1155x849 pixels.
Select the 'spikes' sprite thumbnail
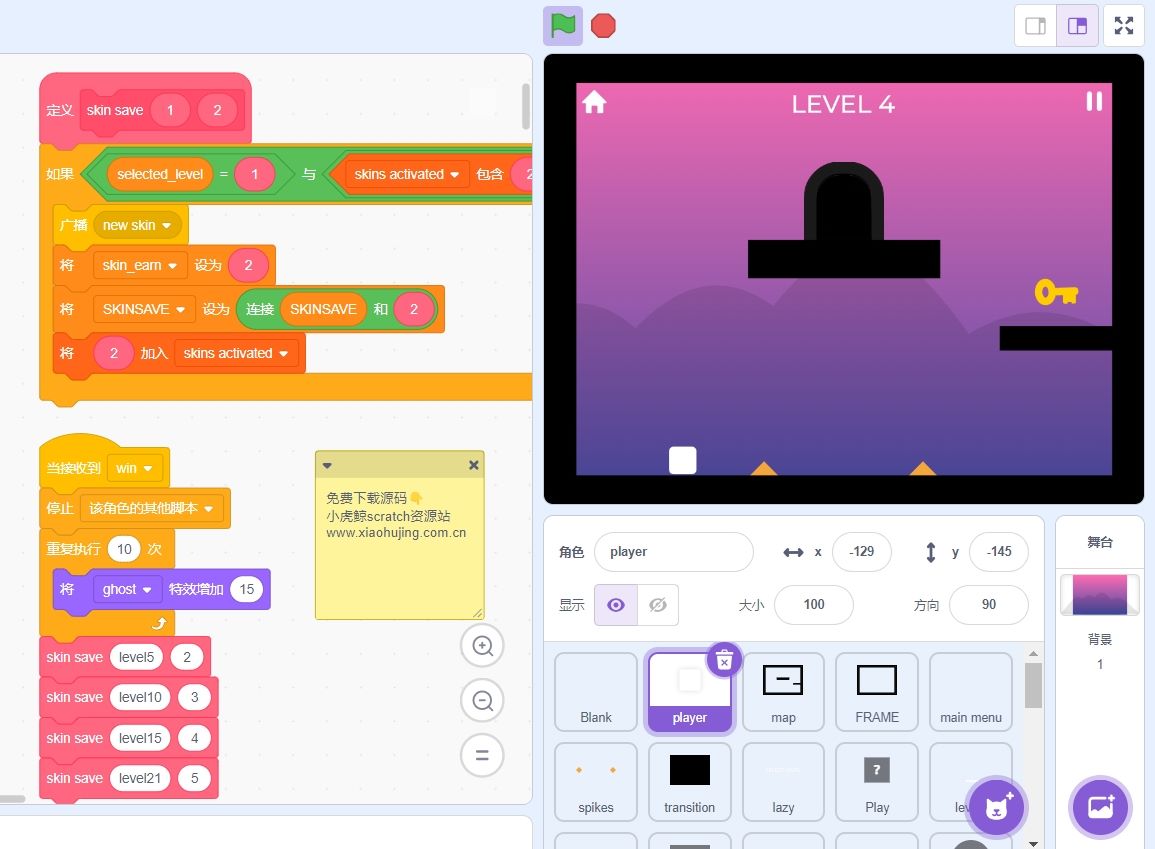point(595,781)
